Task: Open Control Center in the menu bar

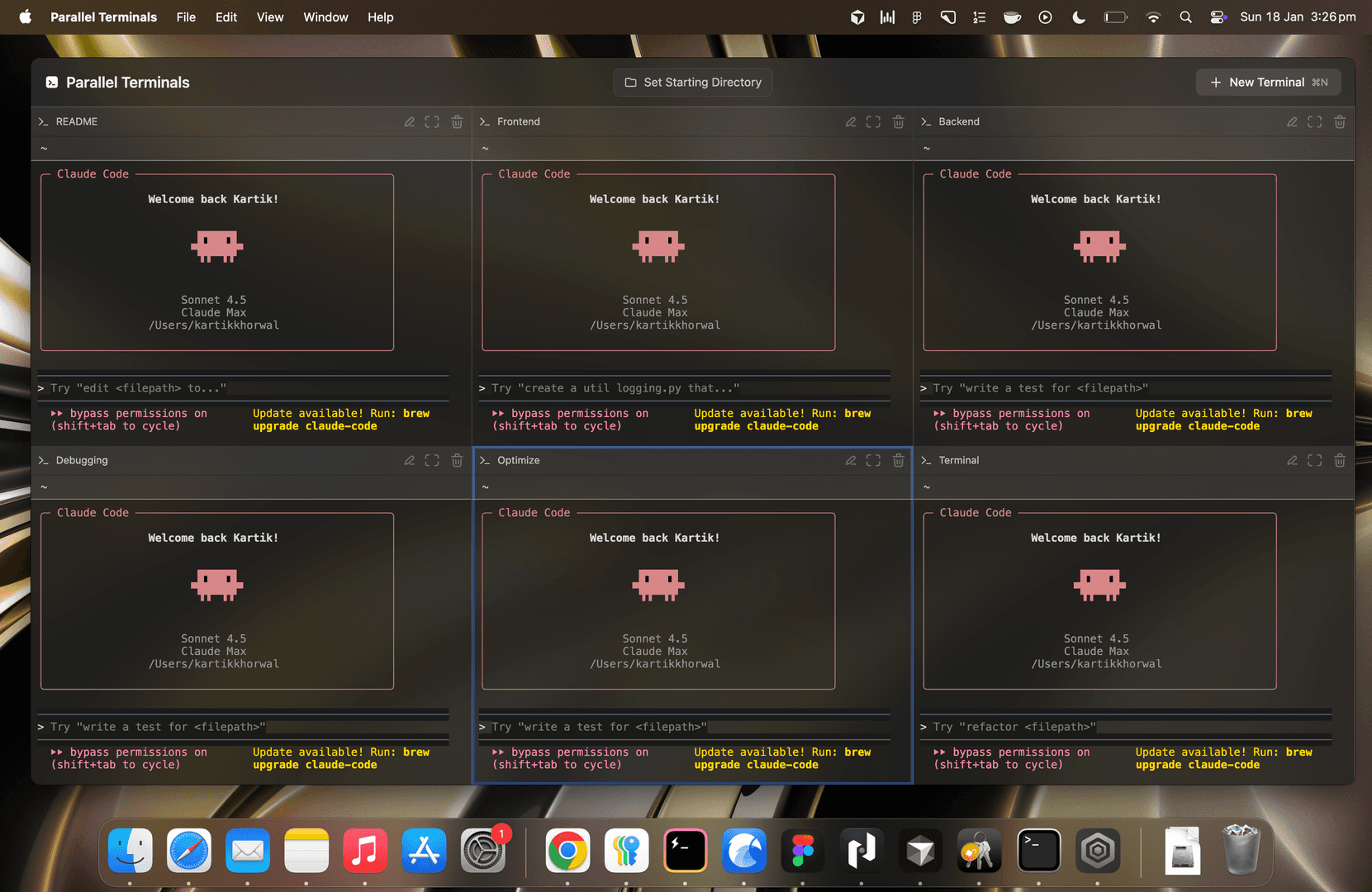Action: [x=1218, y=17]
